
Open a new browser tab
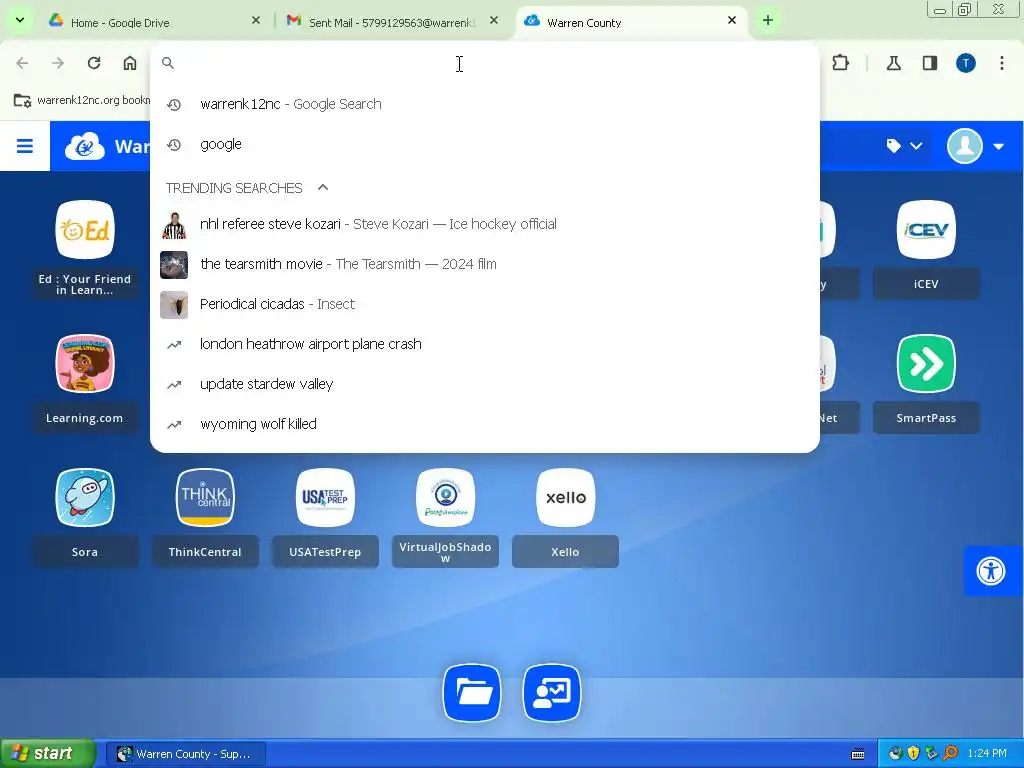(768, 20)
